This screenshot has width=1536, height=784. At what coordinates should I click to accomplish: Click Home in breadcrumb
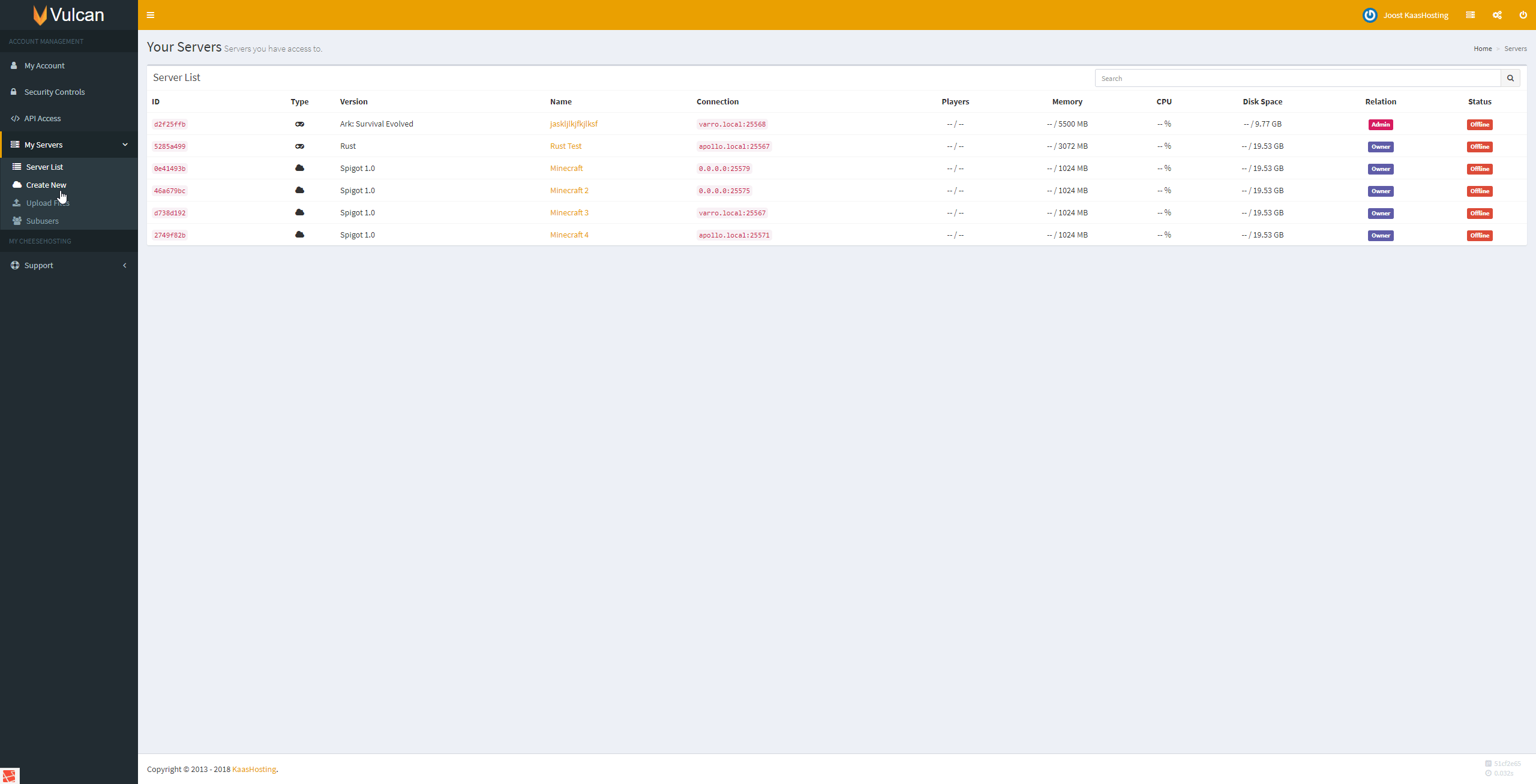point(1482,49)
